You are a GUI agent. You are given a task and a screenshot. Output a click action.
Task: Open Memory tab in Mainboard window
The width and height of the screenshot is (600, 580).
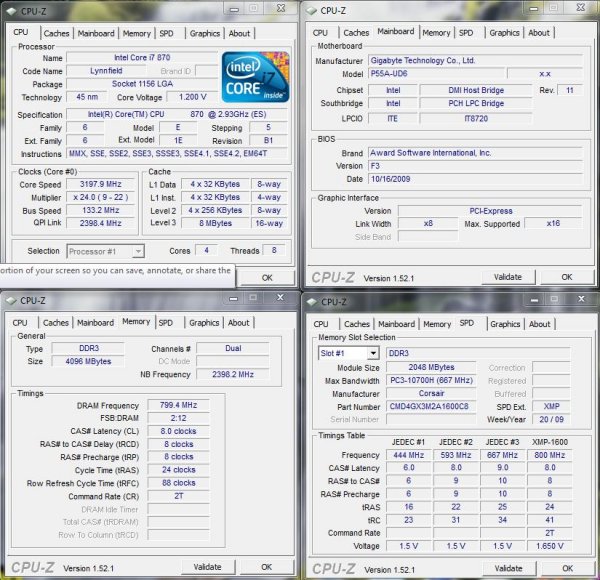tap(436, 33)
